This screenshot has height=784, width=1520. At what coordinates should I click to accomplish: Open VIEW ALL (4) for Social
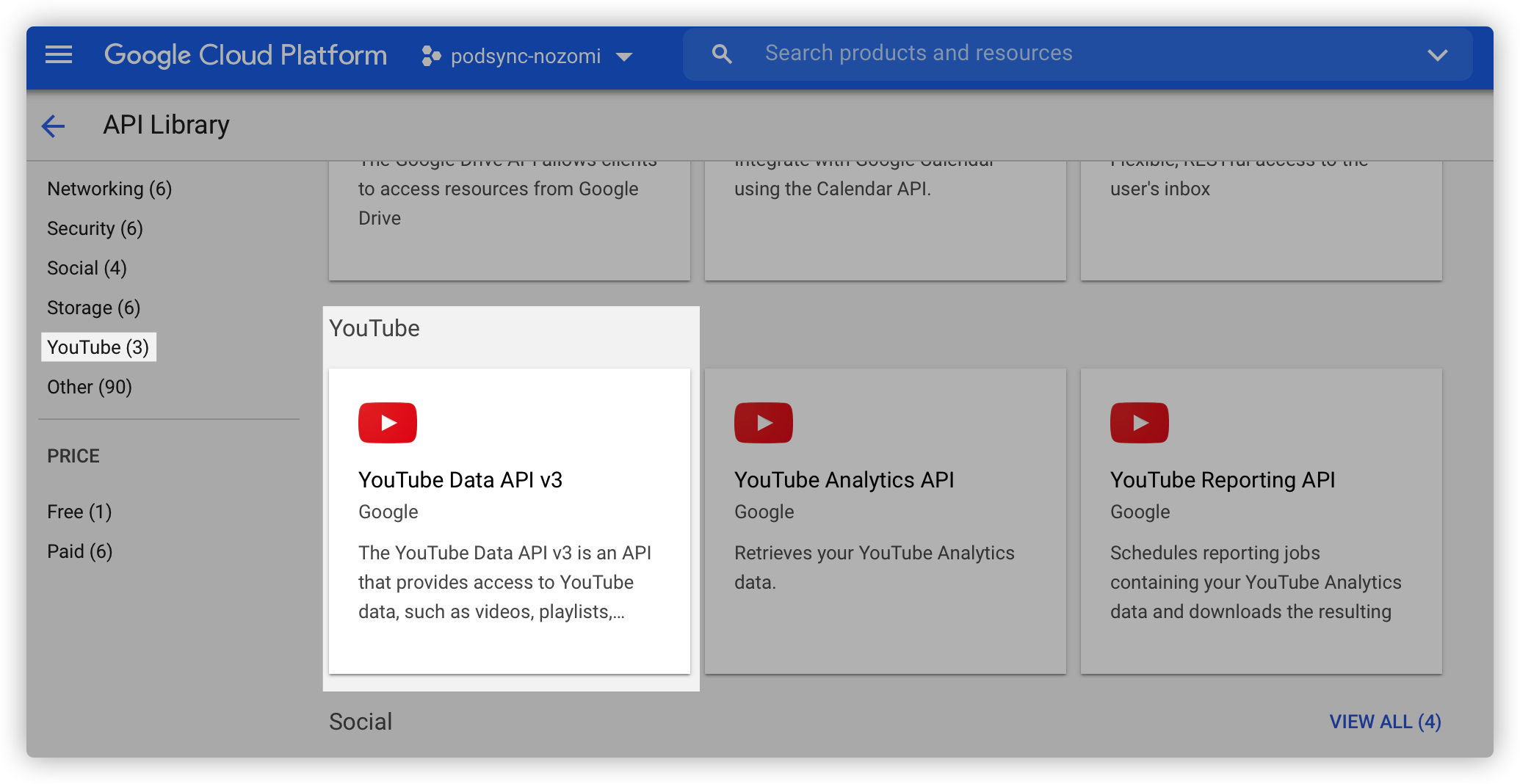(x=1385, y=722)
